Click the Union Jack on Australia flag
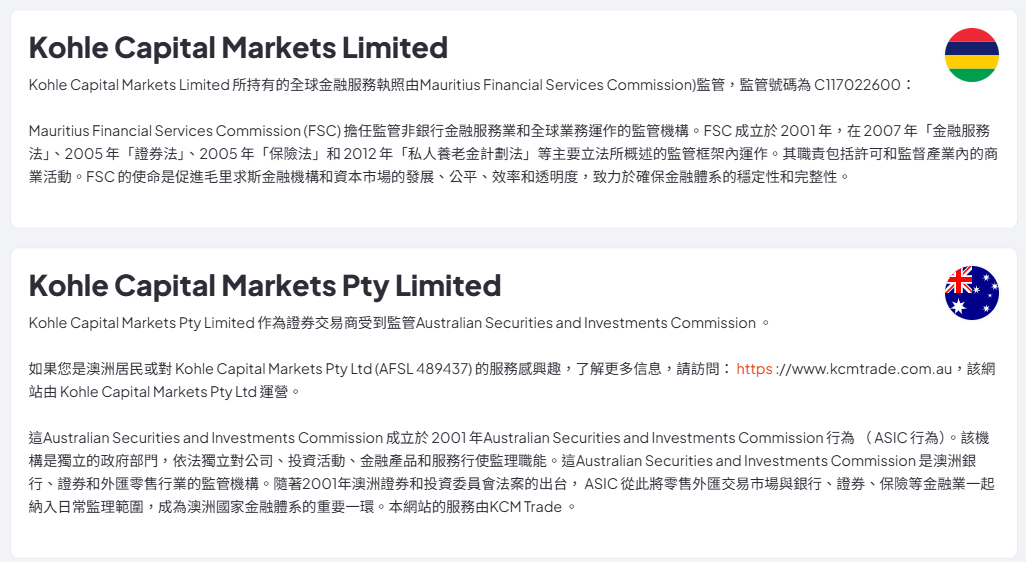Screen dimensions: 1026x562 (x=959, y=280)
